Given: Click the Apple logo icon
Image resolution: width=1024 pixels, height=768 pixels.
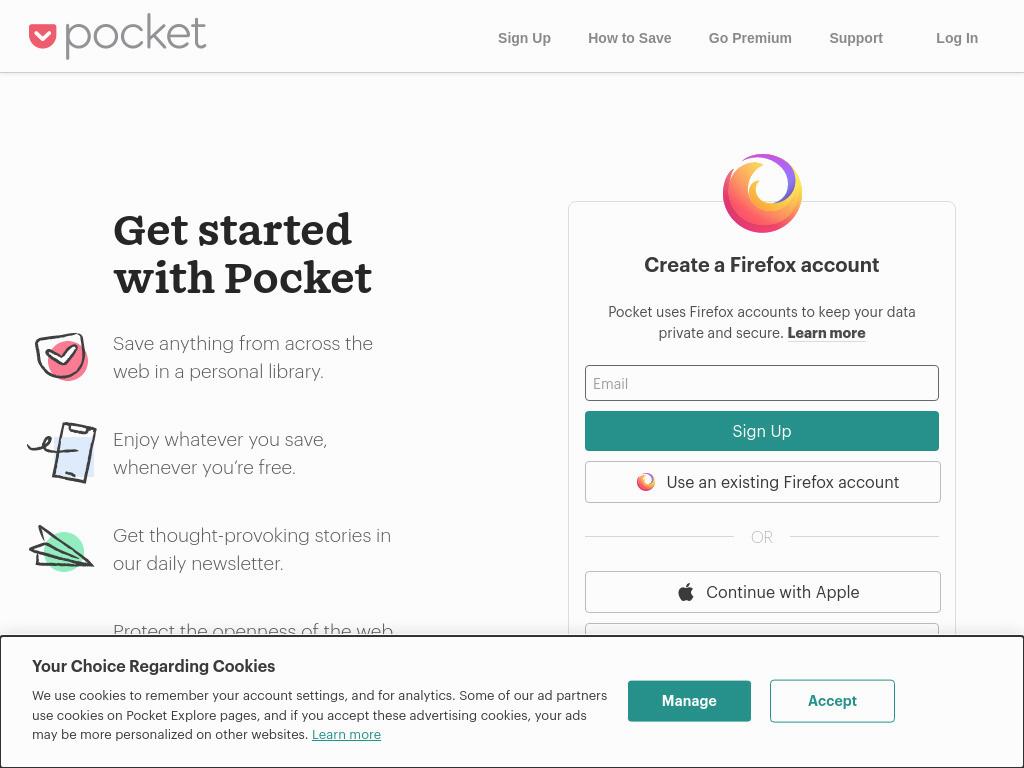Looking at the screenshot, I should click(x=686, y=592).
